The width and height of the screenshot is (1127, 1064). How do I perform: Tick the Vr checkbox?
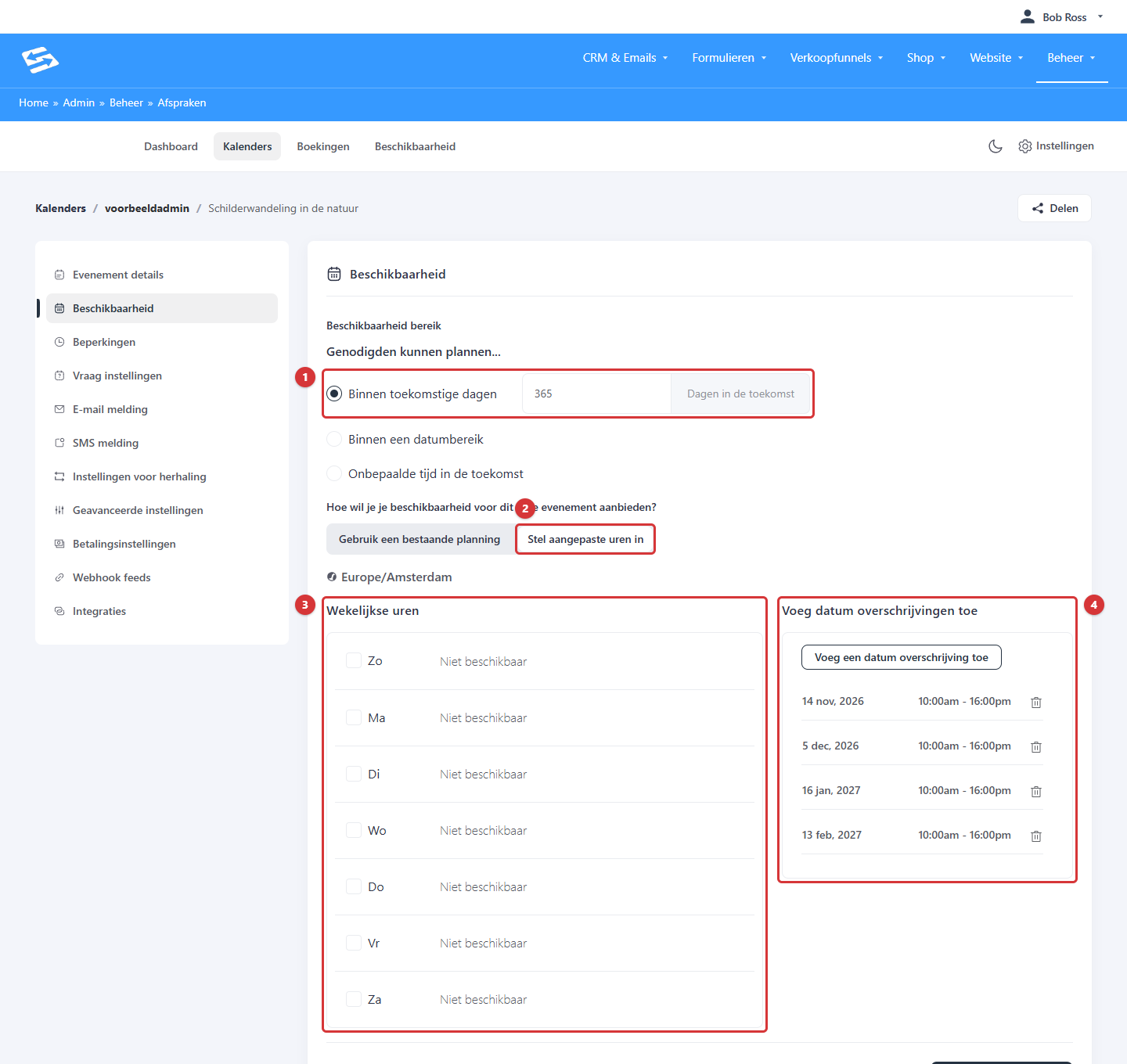(354, 943)
